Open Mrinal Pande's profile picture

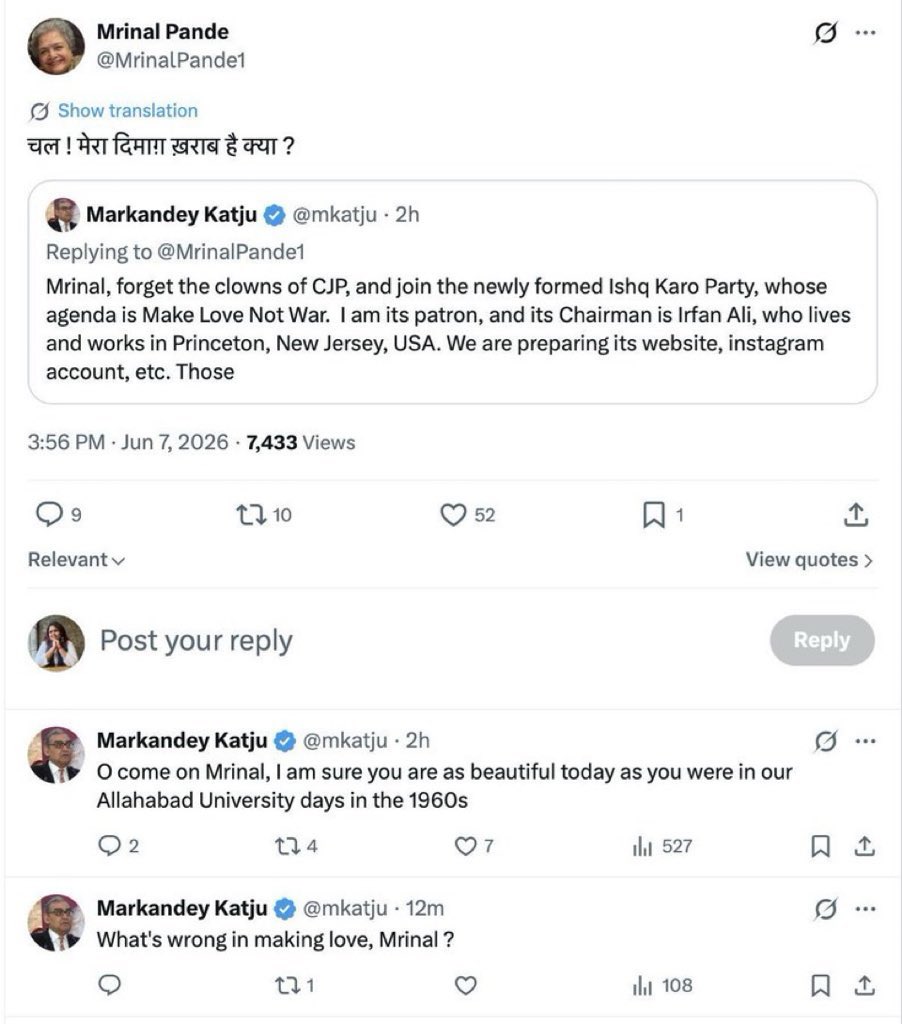[56, 46]
